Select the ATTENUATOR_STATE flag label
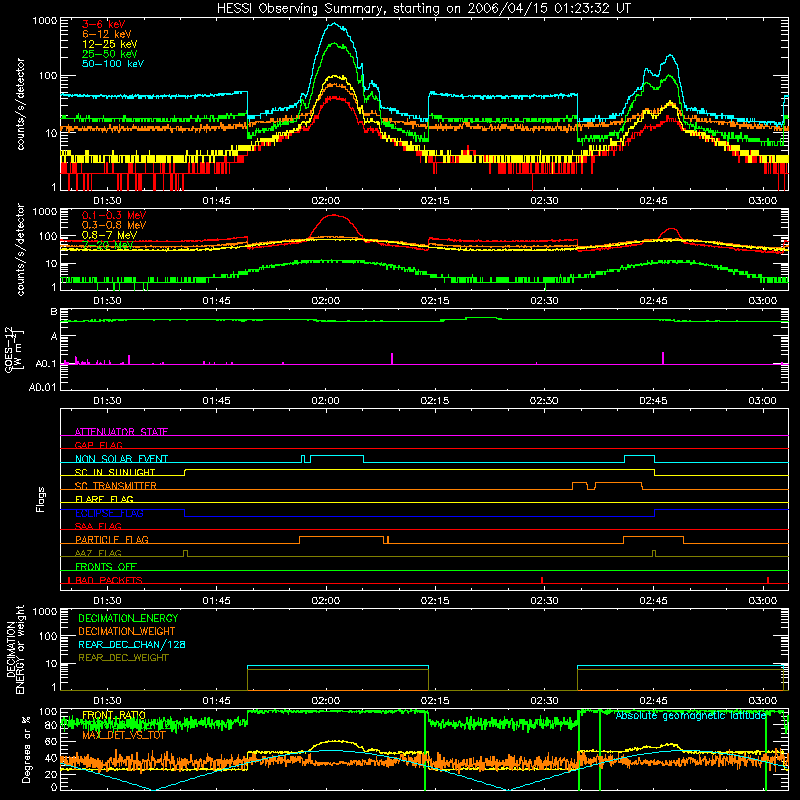The height and width of the screenshot is (800, 800). point(121,432)
